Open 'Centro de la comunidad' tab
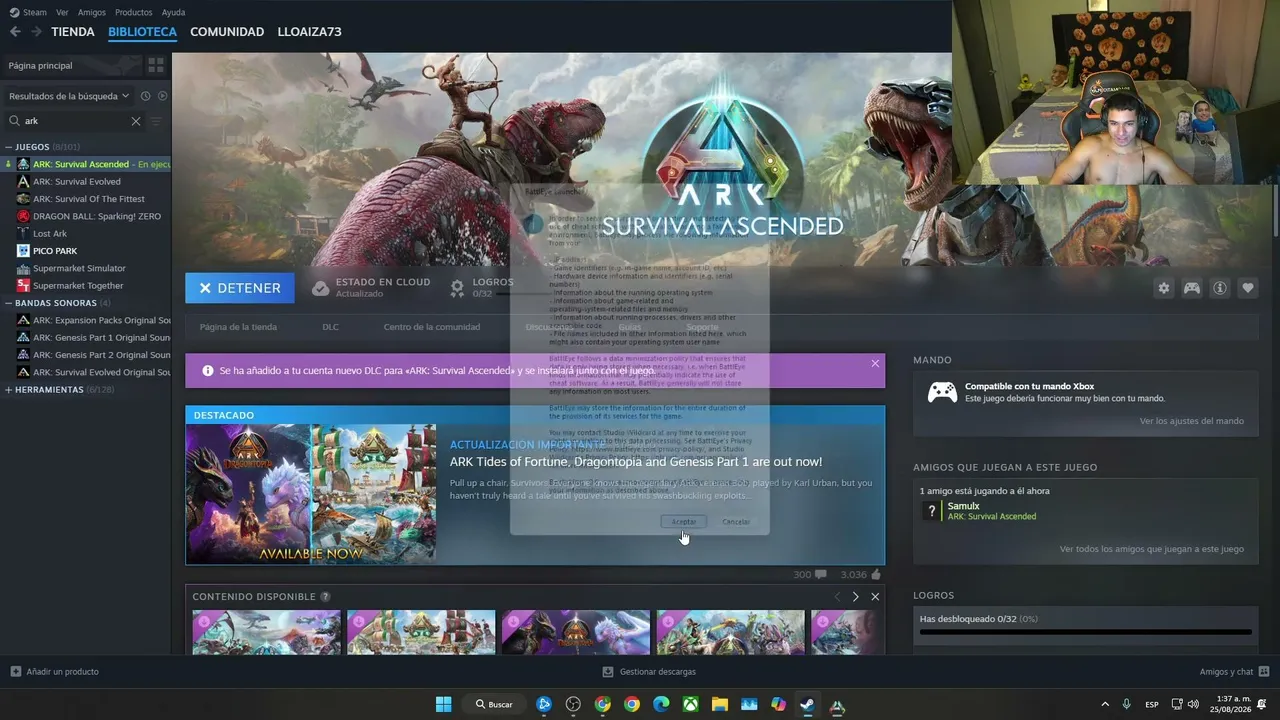 tap(432, 327)
